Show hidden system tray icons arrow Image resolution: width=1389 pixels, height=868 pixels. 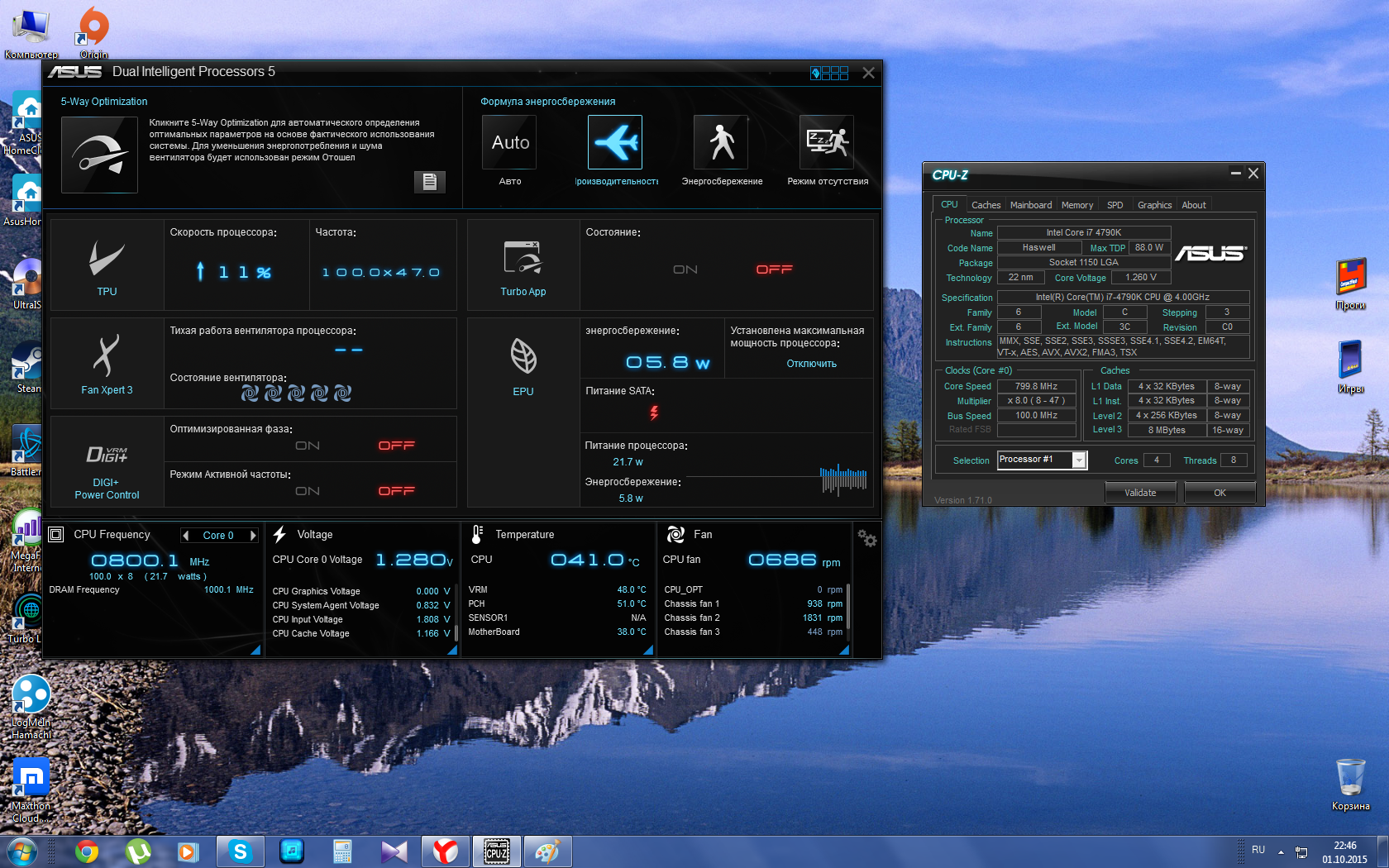[1281, 851]
